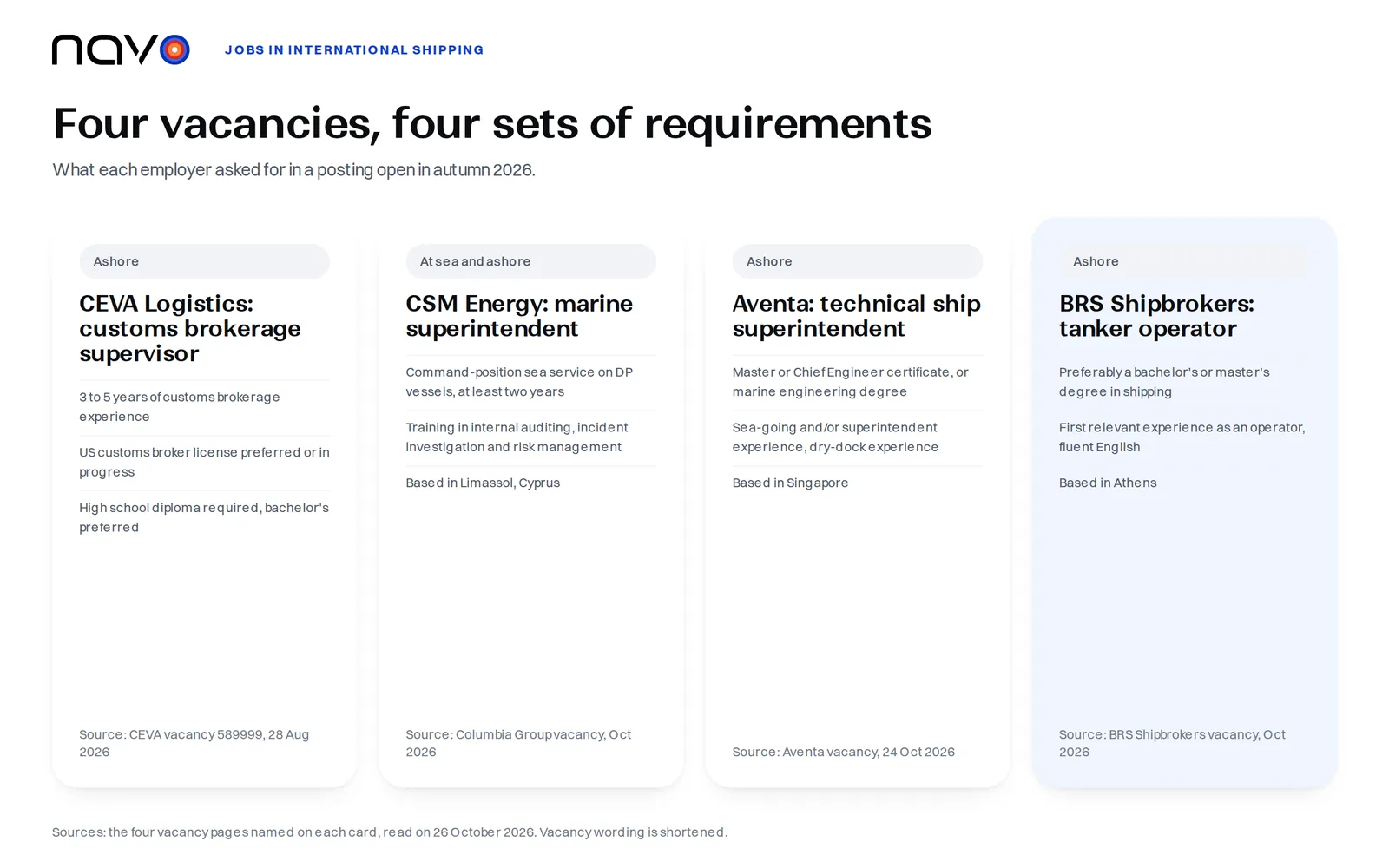Click the subtitle about autumn 2026 postings
Image resolution: width=1389 pixels, height=868 pixels.
click(x=293, y=170)
